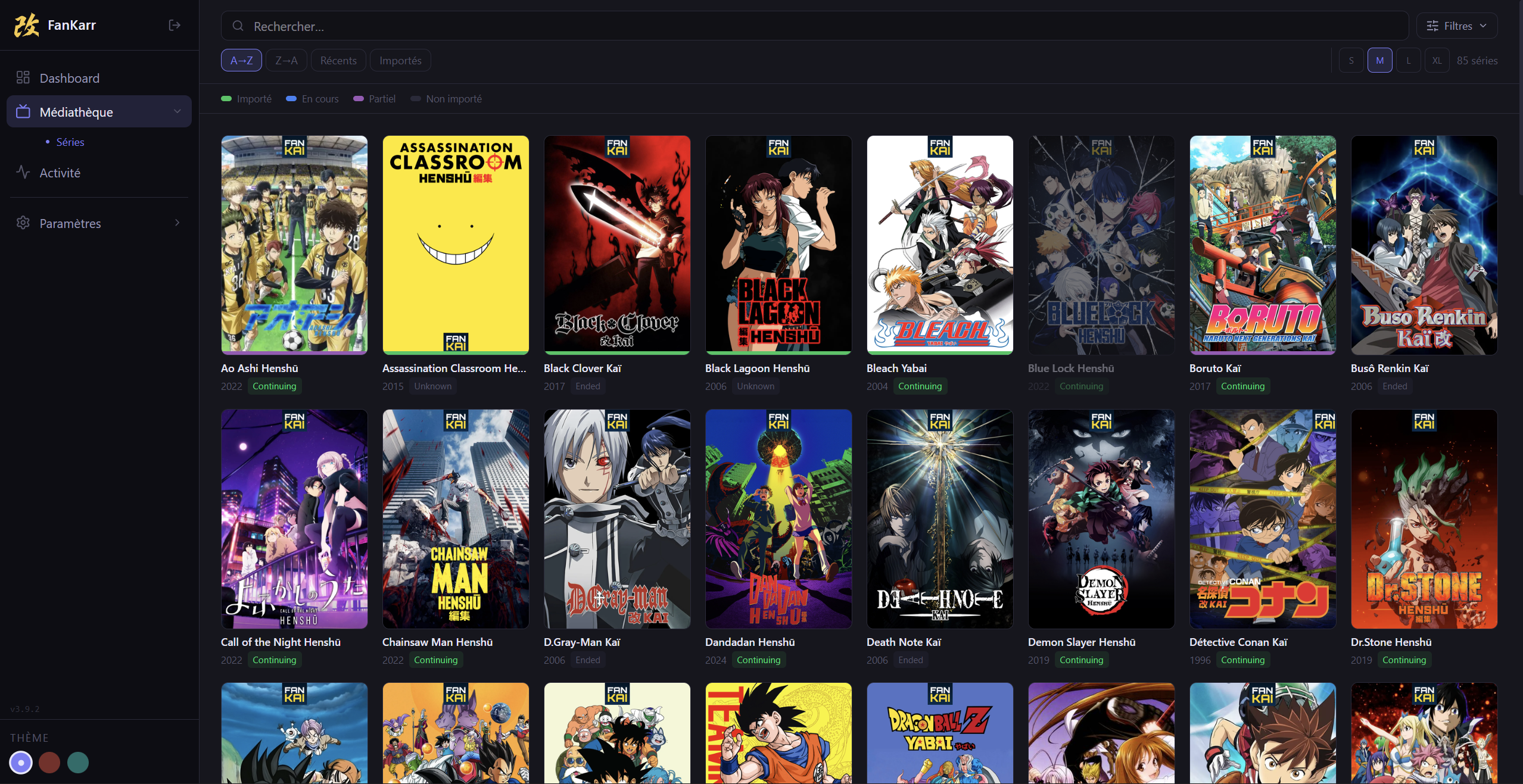
Task: Open the Black Lagoon Henshū poster
Action: click(778, 245)
